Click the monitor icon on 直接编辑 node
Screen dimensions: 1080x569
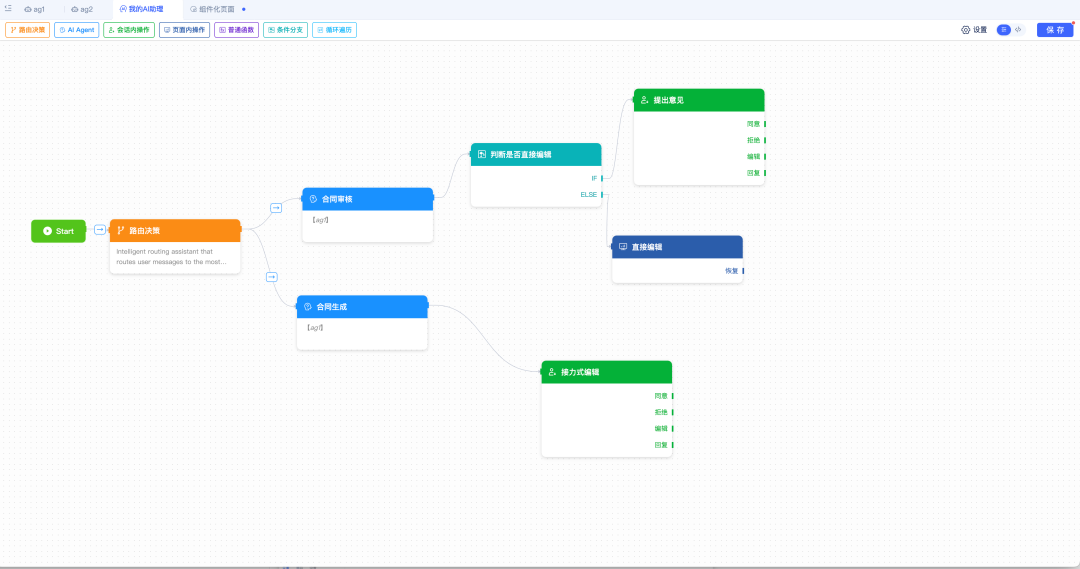623,247
